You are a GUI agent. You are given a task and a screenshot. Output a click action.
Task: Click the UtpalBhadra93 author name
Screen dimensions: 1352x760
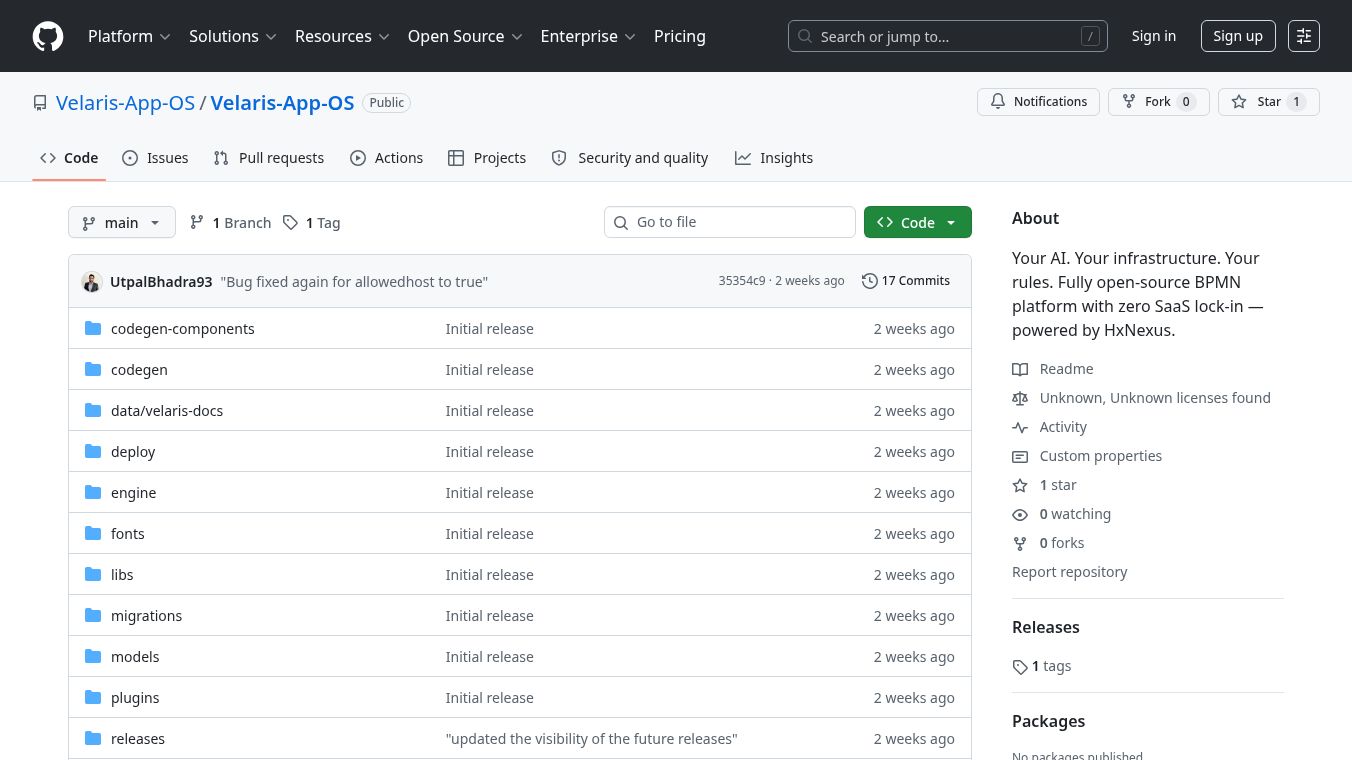(x=161, y=282)
